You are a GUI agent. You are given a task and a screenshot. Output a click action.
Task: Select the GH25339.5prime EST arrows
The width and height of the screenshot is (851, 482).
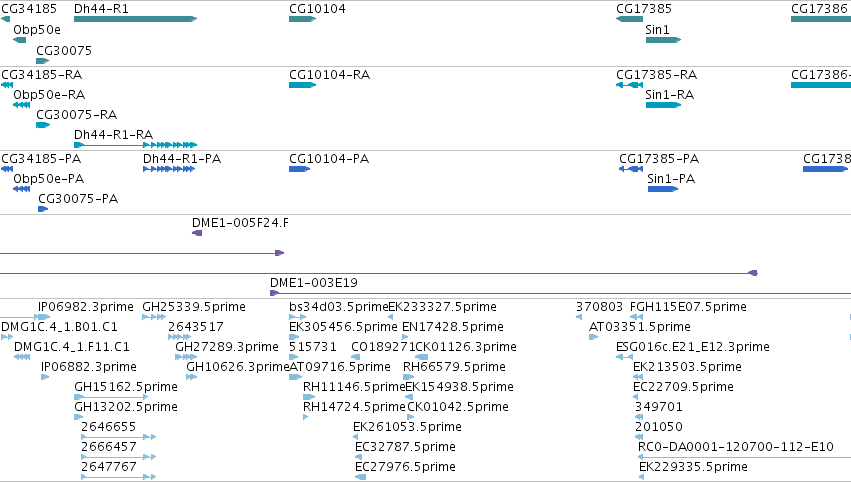coord(154,317)
